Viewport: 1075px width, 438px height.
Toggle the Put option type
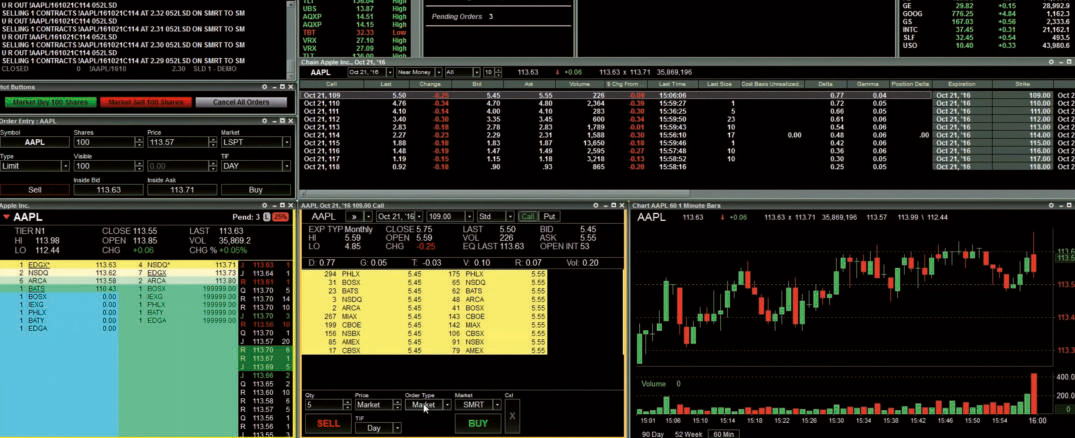click(549, 216)
